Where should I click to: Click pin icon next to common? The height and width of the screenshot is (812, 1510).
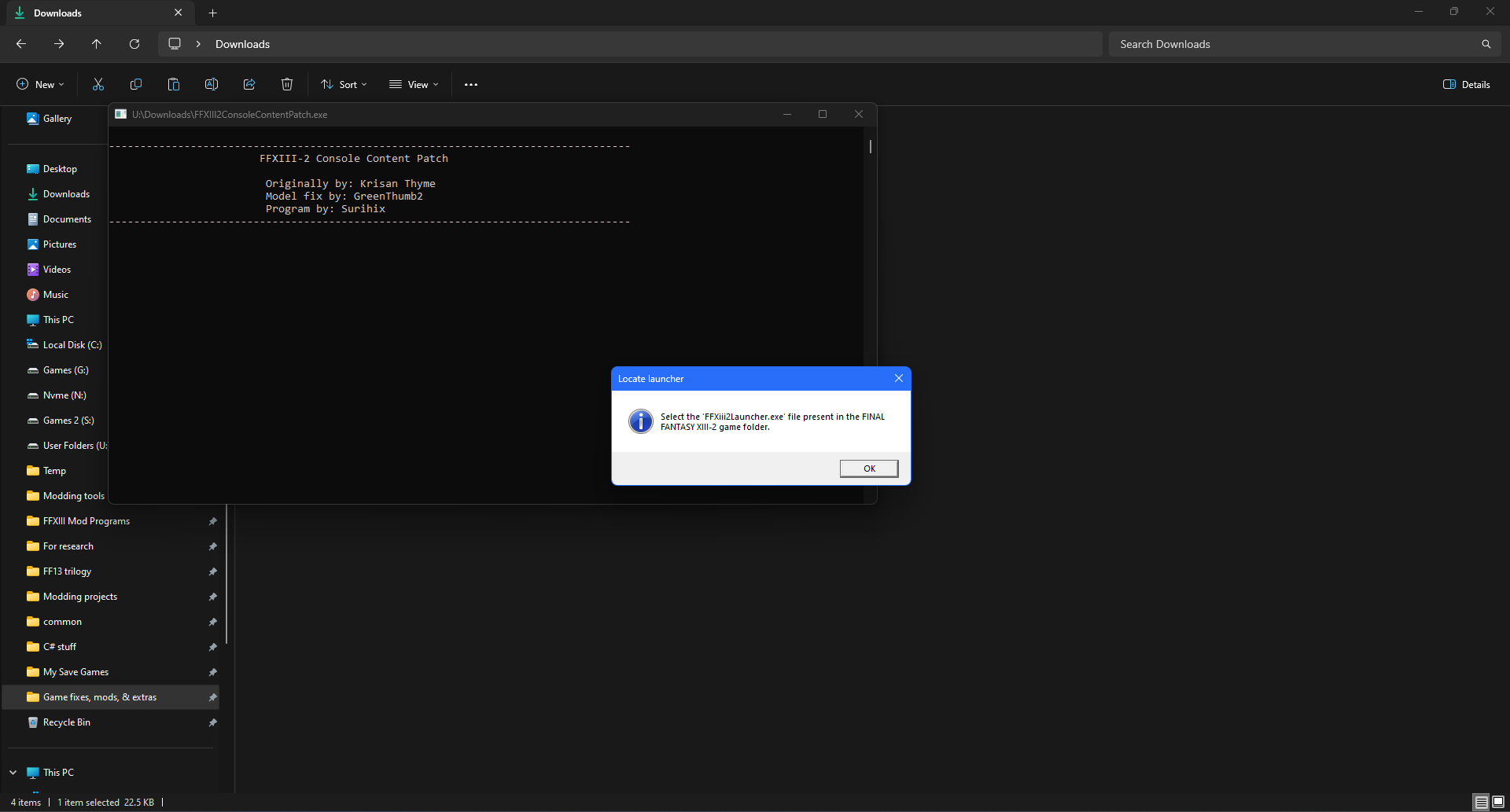click(x=212, y=622)
